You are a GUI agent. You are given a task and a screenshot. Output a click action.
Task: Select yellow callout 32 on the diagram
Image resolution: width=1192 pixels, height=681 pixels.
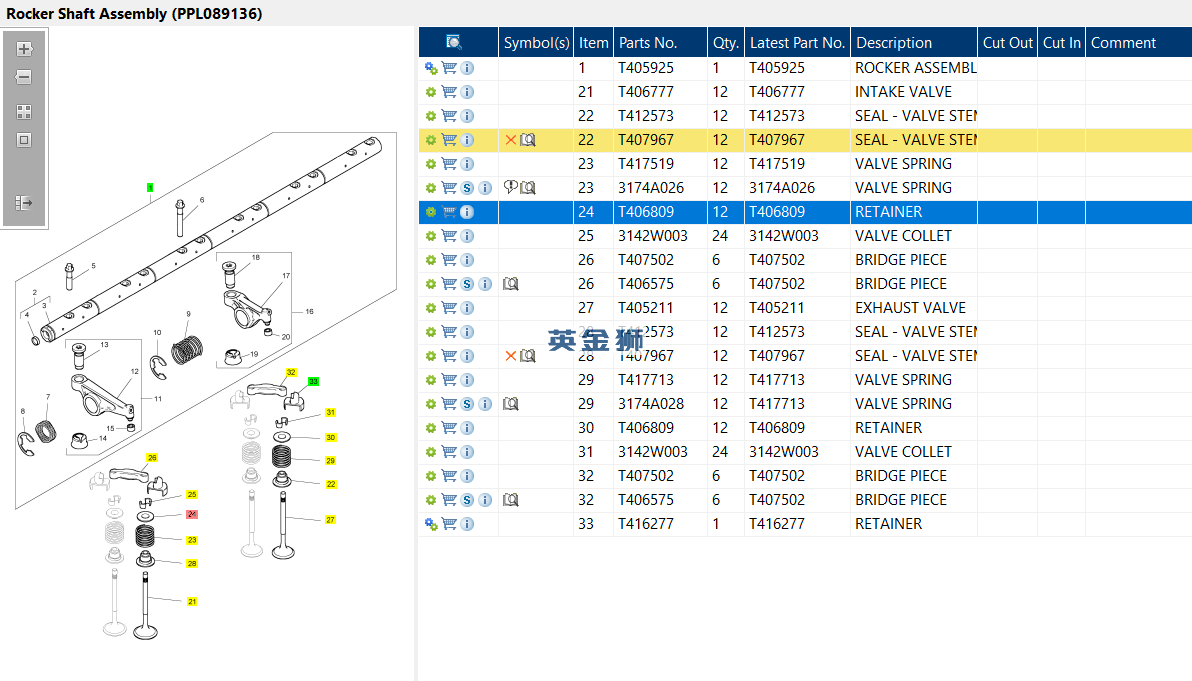click(290, 372)
